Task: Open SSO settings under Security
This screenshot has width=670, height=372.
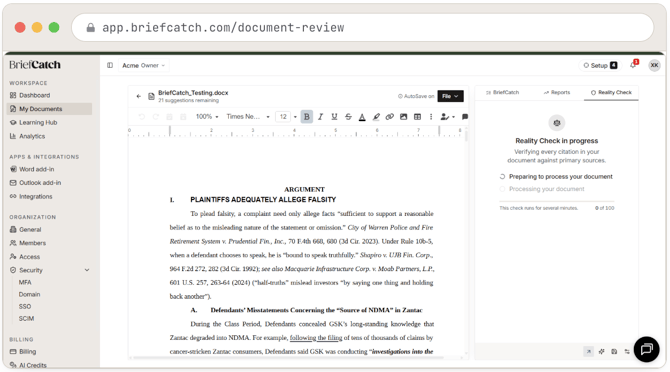Action: (25, 307)
